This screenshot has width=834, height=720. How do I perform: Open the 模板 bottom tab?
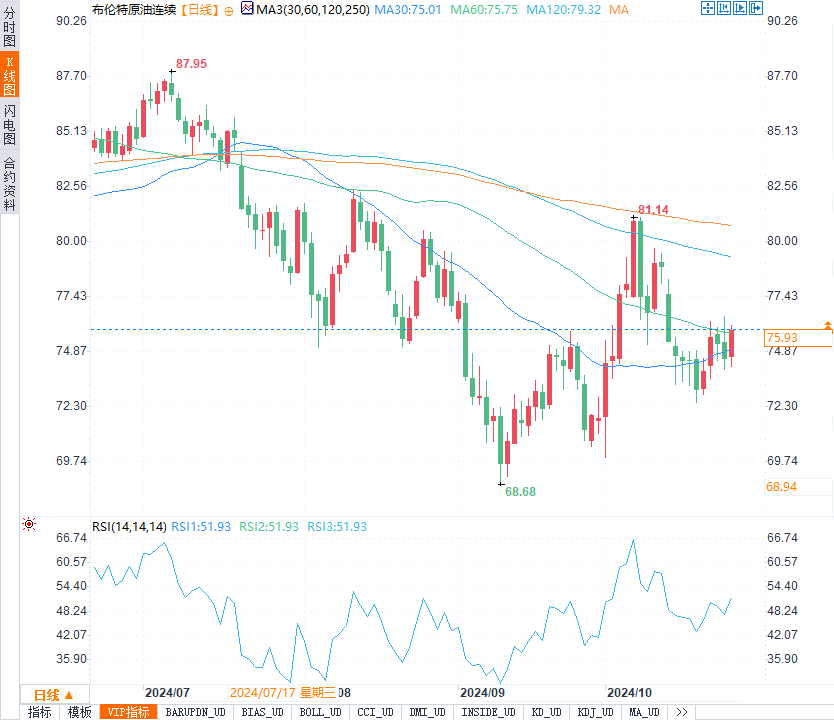80,712
